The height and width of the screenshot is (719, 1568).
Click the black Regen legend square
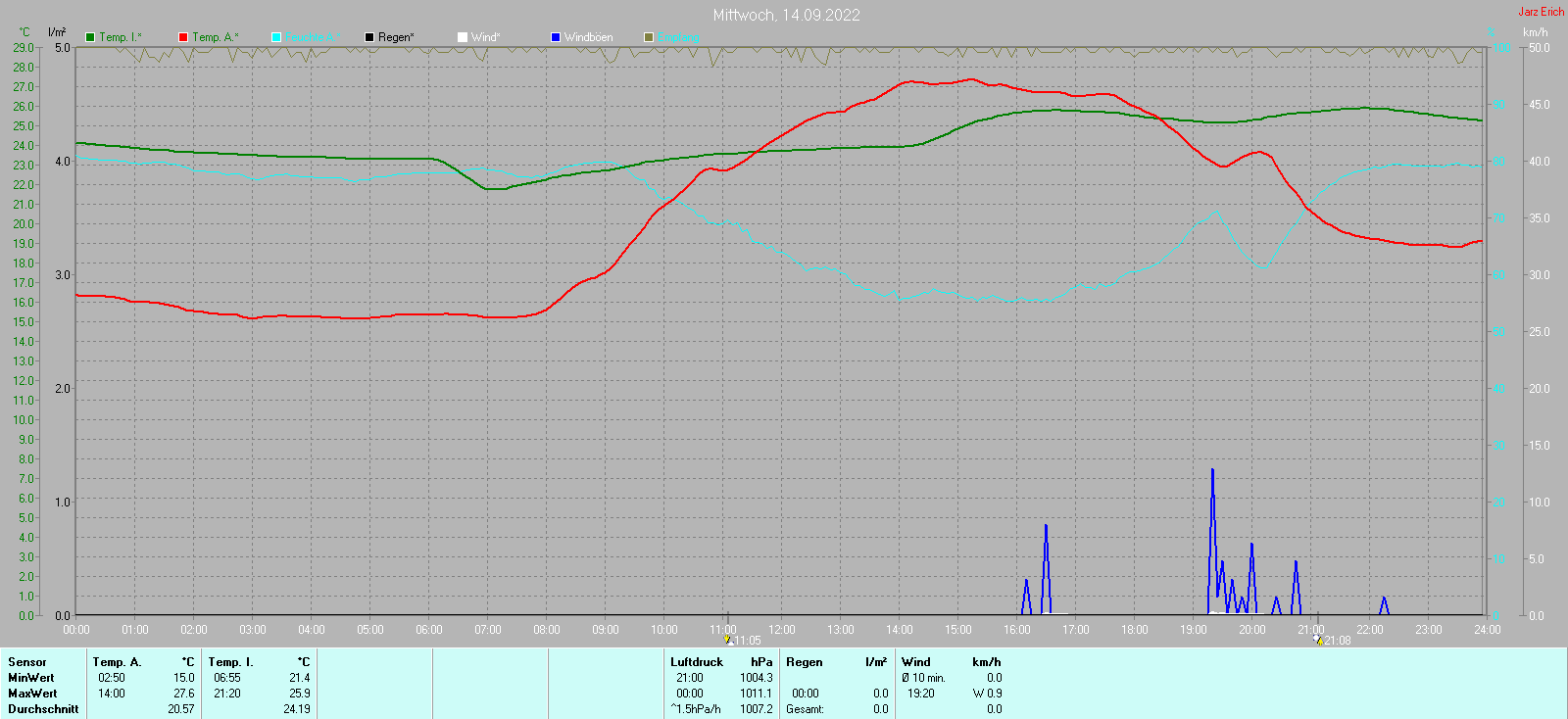[369, 37]
